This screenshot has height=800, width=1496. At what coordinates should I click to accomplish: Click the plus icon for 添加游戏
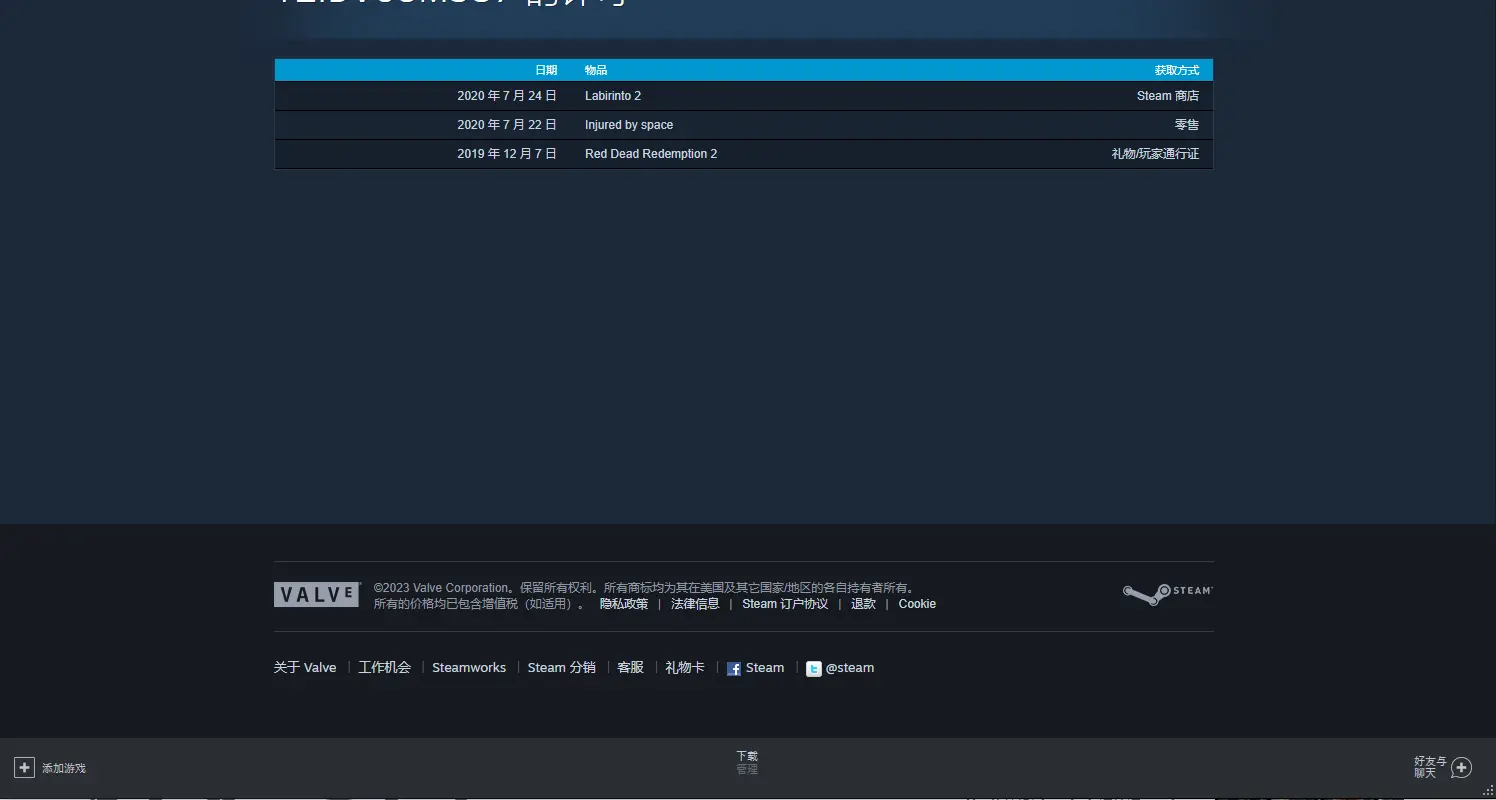coord(25,767)
